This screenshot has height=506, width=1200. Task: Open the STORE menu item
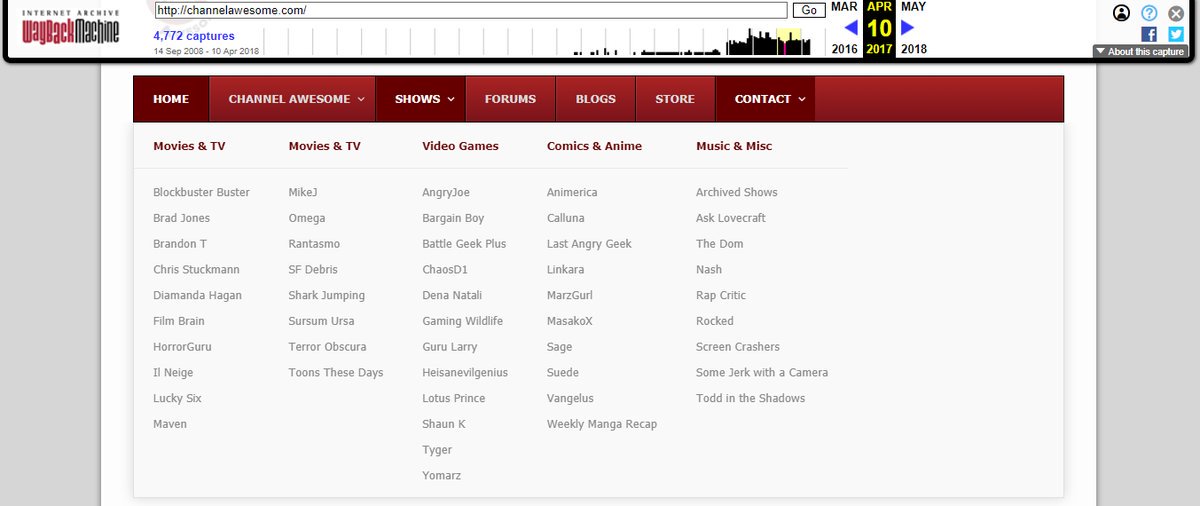click(x=675, y=99)
